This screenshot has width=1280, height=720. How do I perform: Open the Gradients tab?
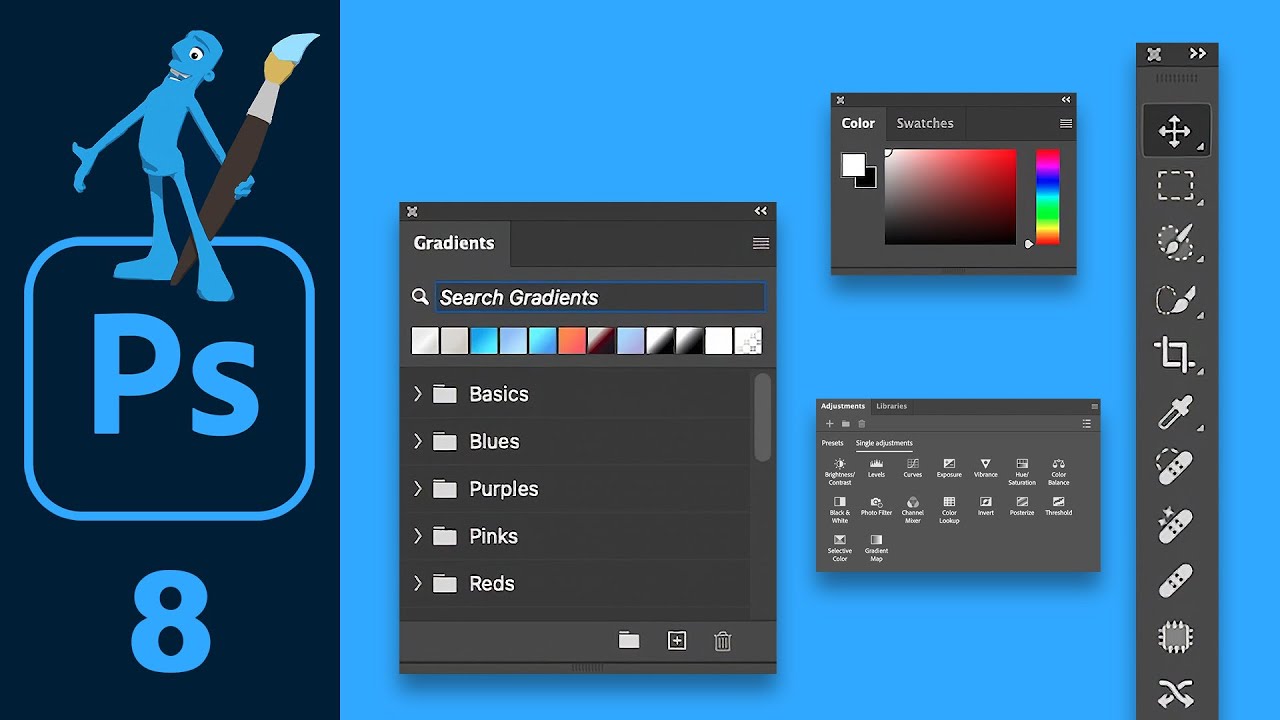(454, 243)
